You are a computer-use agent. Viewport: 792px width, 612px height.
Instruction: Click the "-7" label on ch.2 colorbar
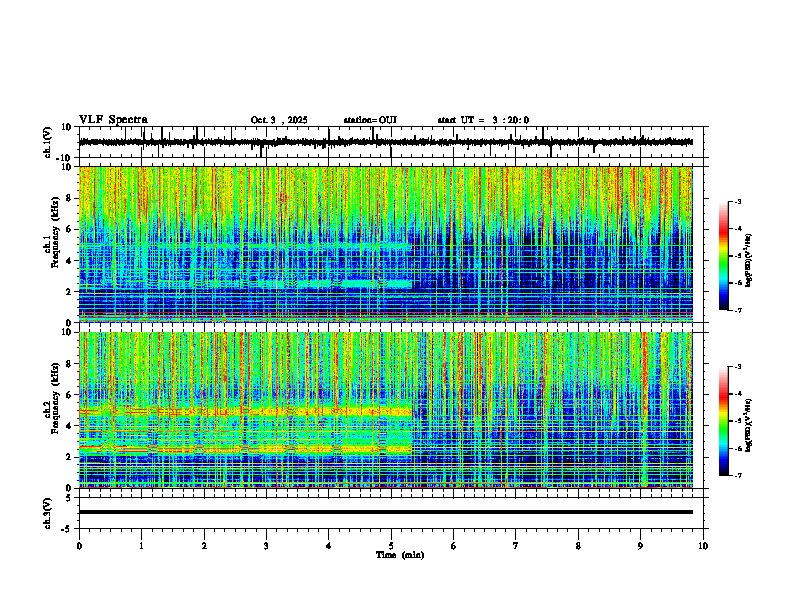pos(738,475)
